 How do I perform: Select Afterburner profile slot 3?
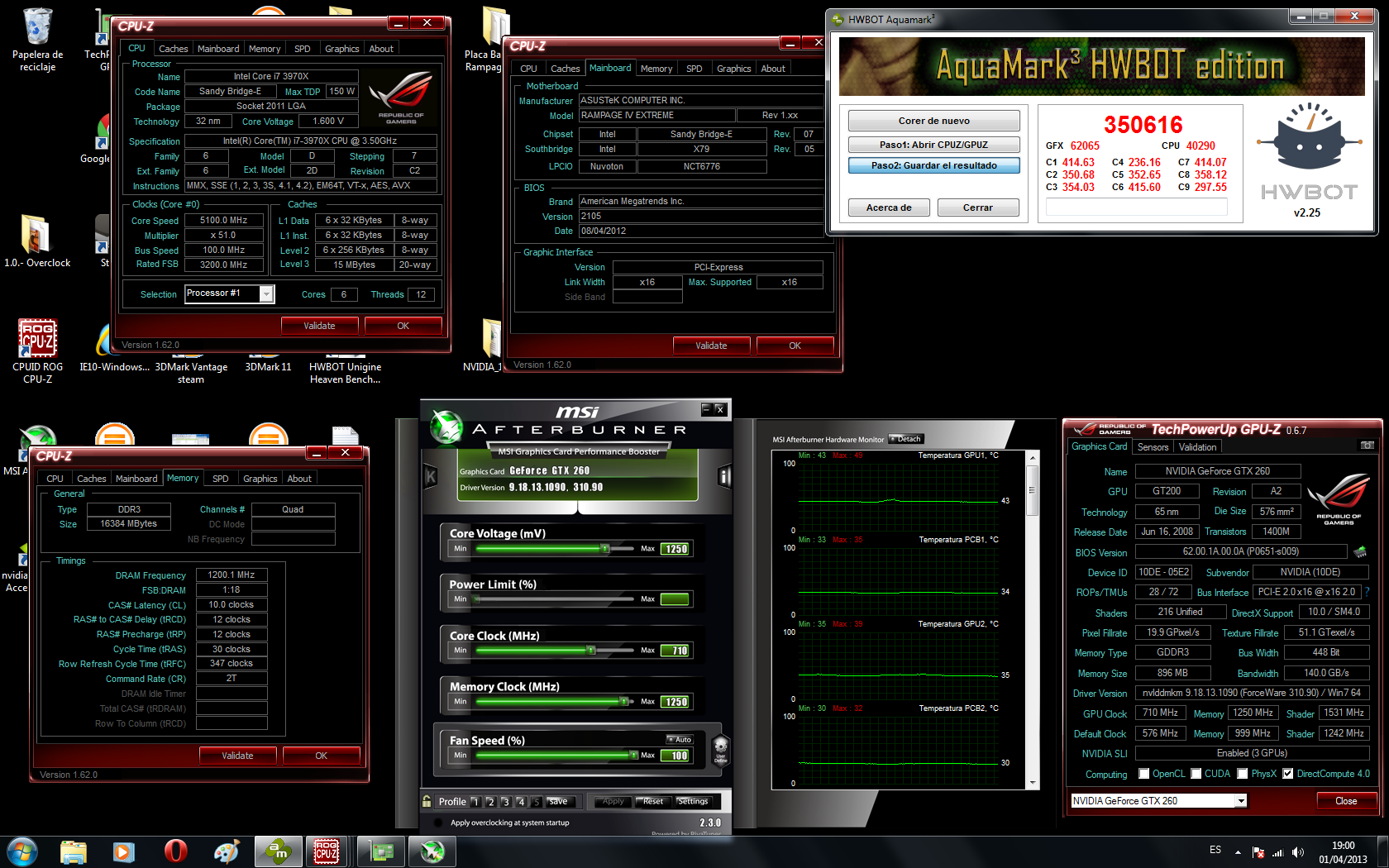point(505,802)
